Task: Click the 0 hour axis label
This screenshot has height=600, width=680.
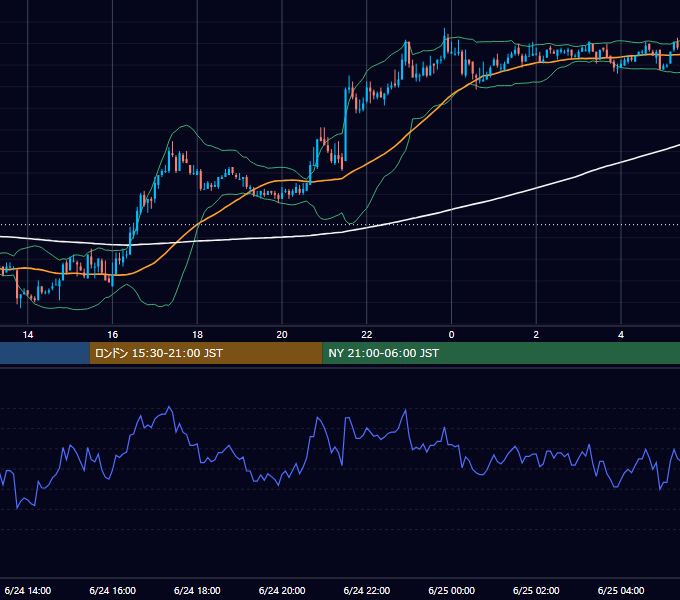Action: point(451,335)
